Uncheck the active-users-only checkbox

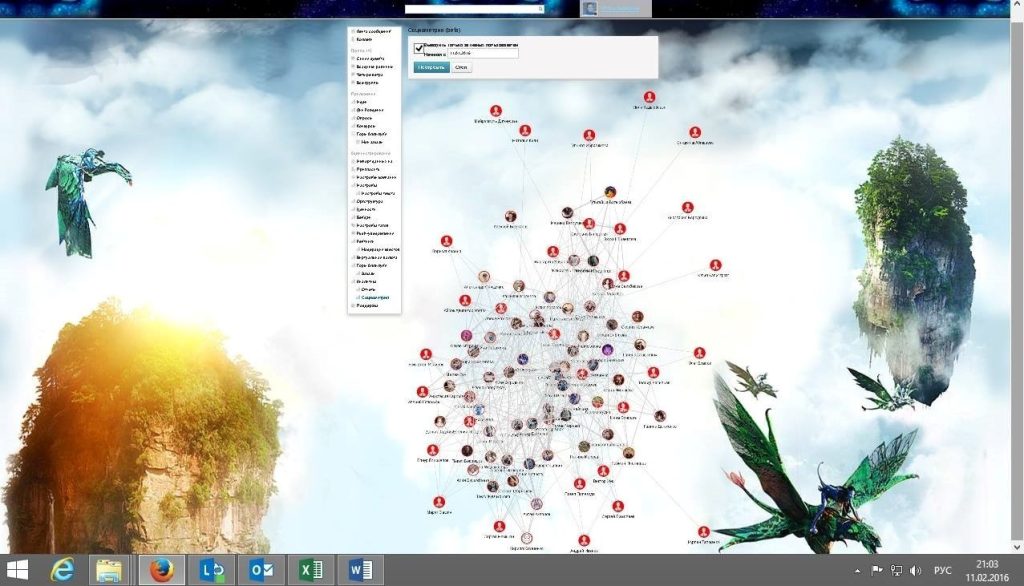[x=419, y=47]
